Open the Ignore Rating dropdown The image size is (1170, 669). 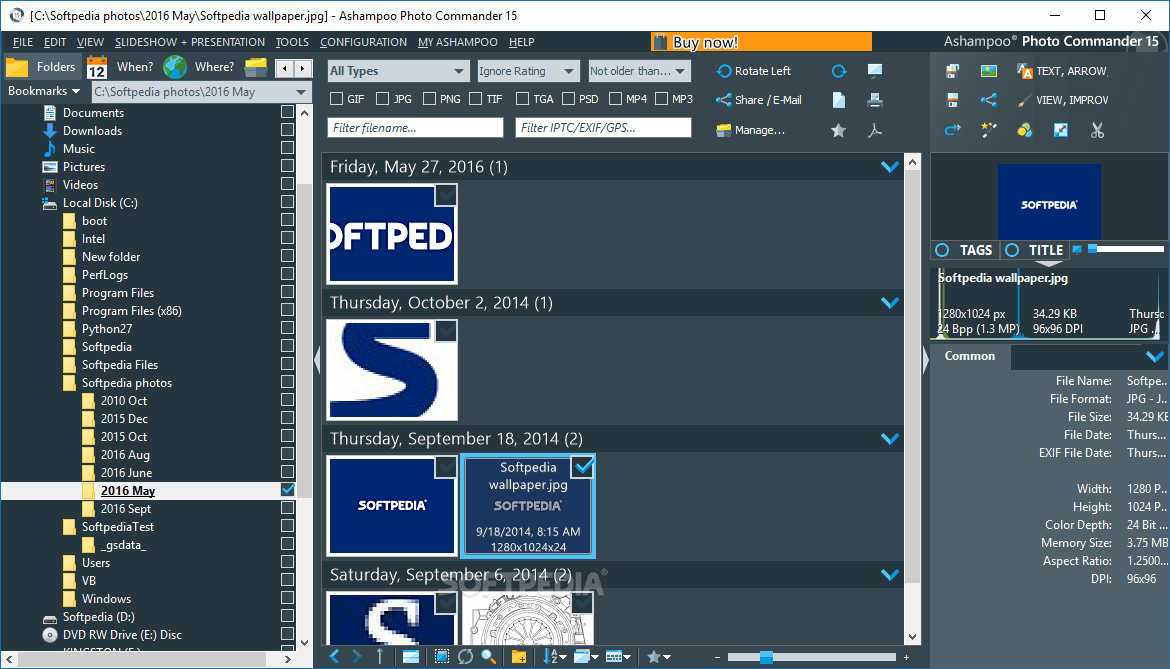point(528,71)
